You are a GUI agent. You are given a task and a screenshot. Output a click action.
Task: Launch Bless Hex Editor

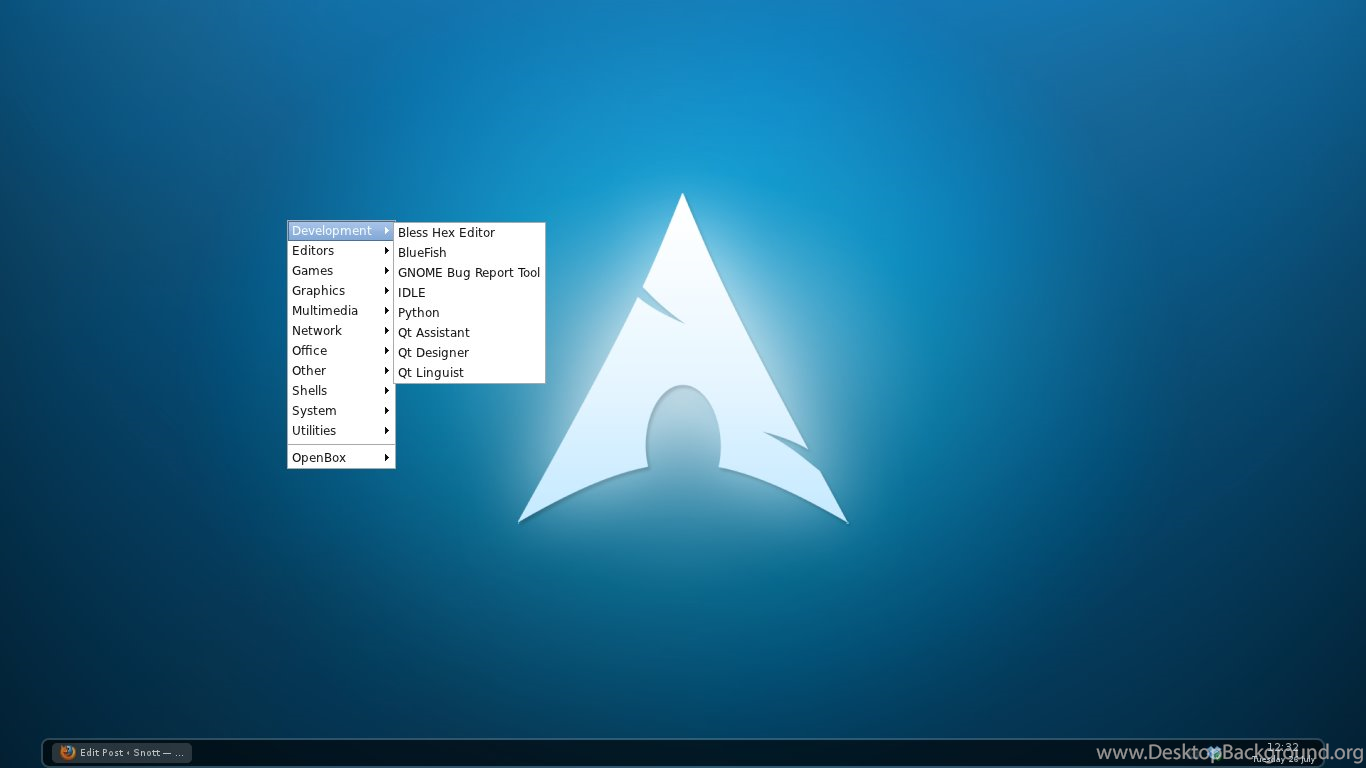pyautogui.click(x=446, y=233)
